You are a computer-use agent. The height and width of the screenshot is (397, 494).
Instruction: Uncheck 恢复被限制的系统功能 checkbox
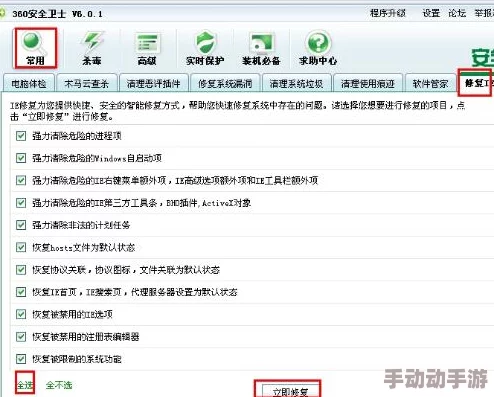tap(21, 359)
